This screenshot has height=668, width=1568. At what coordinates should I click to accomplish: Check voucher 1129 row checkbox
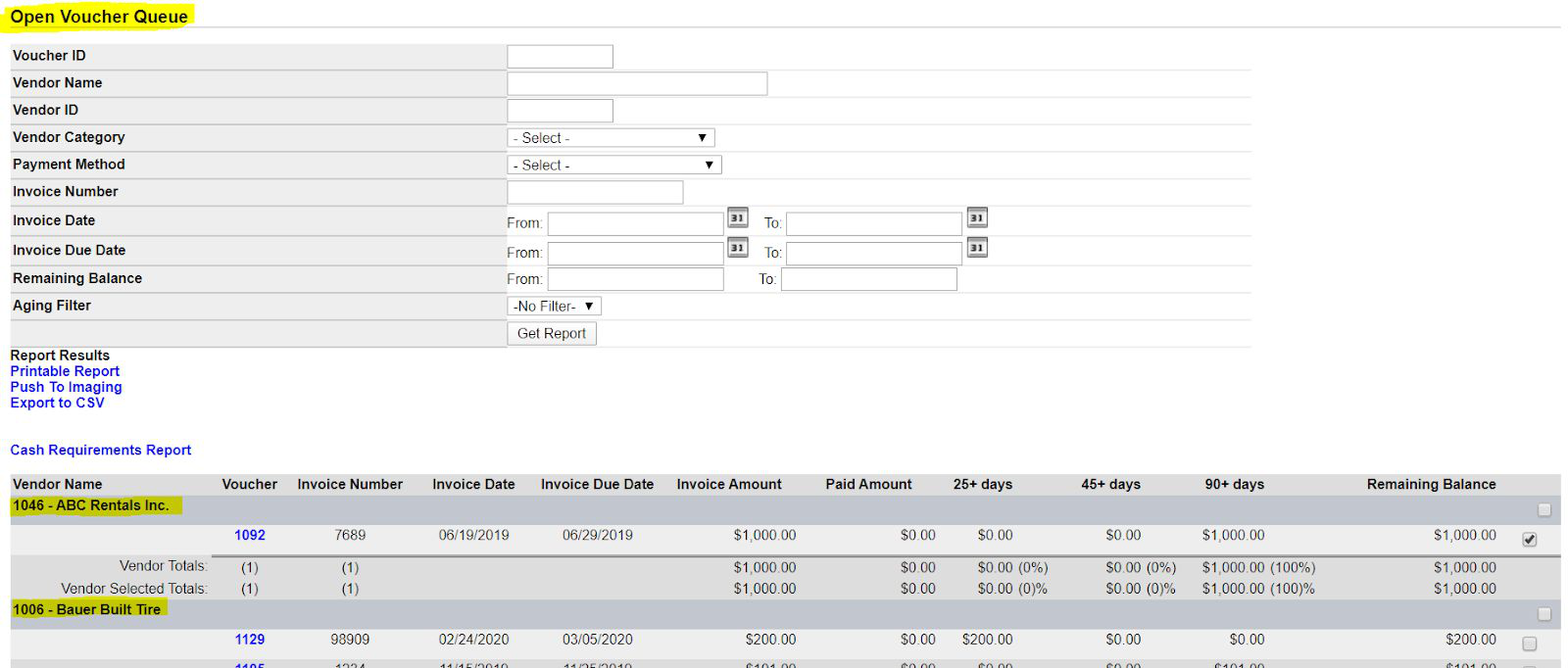pos(1530,644)
